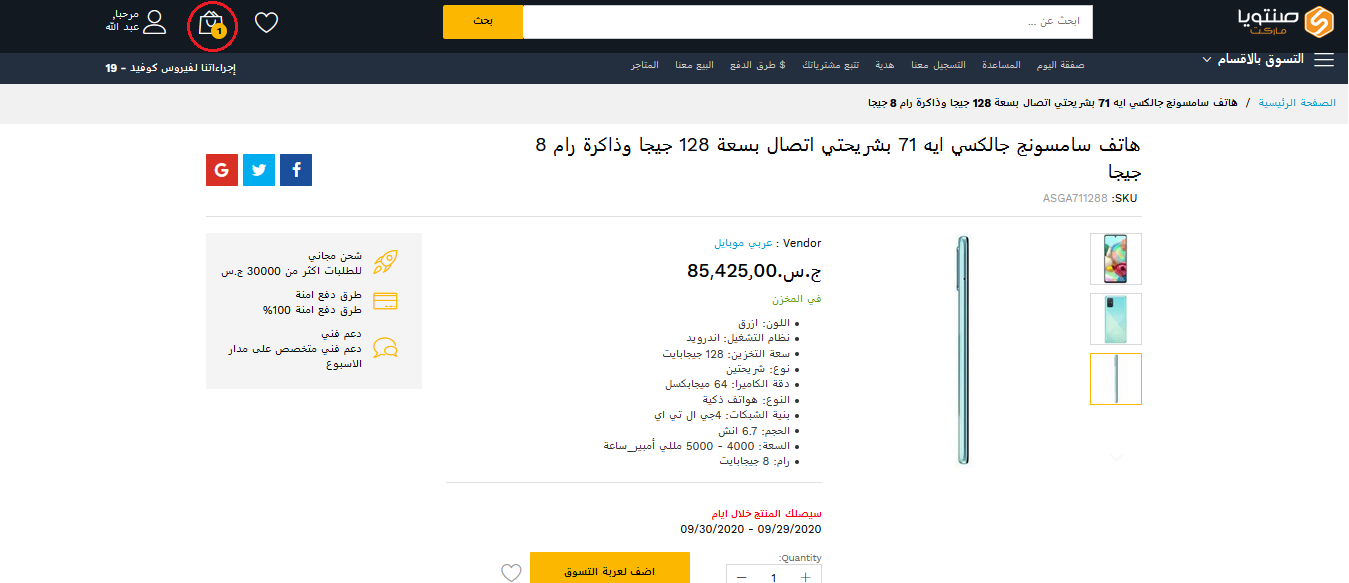Click رام: 8 جيجابايت line
1349x583 pixels.
(x=755, y=461)
